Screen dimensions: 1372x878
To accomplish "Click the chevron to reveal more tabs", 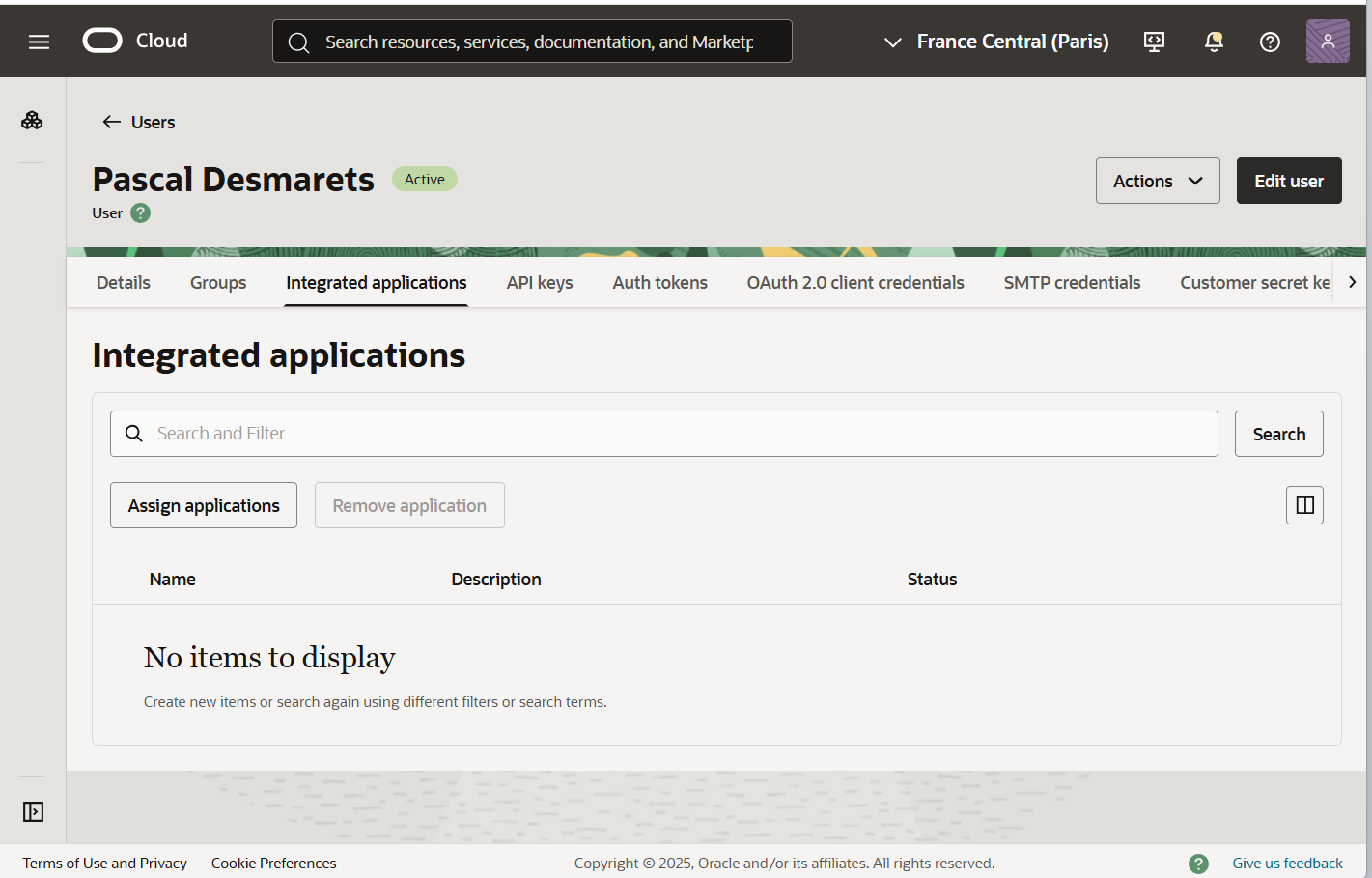I will click(1352, 281).
